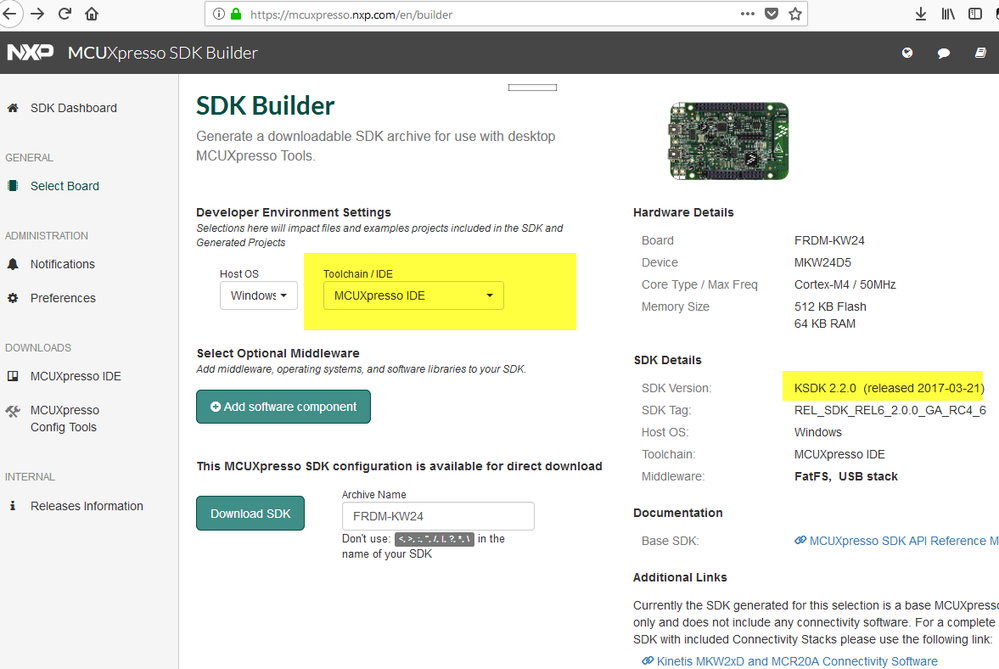The width and height of the screenshot is (999, 669).
Task: Open the Toolchain / IDE dropdown
Action: click(x=413, y=296)
